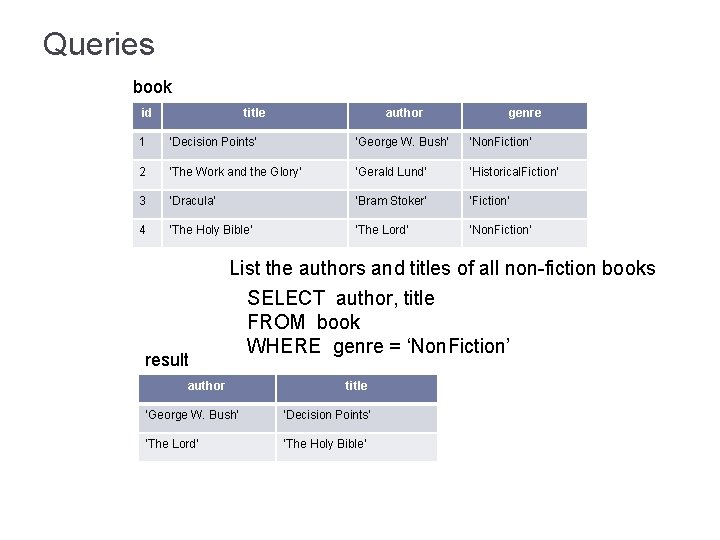Click 'title' header in the book table
Image resolution: width=720 pixels, height=540 pixels.
[x=254, y=114]
